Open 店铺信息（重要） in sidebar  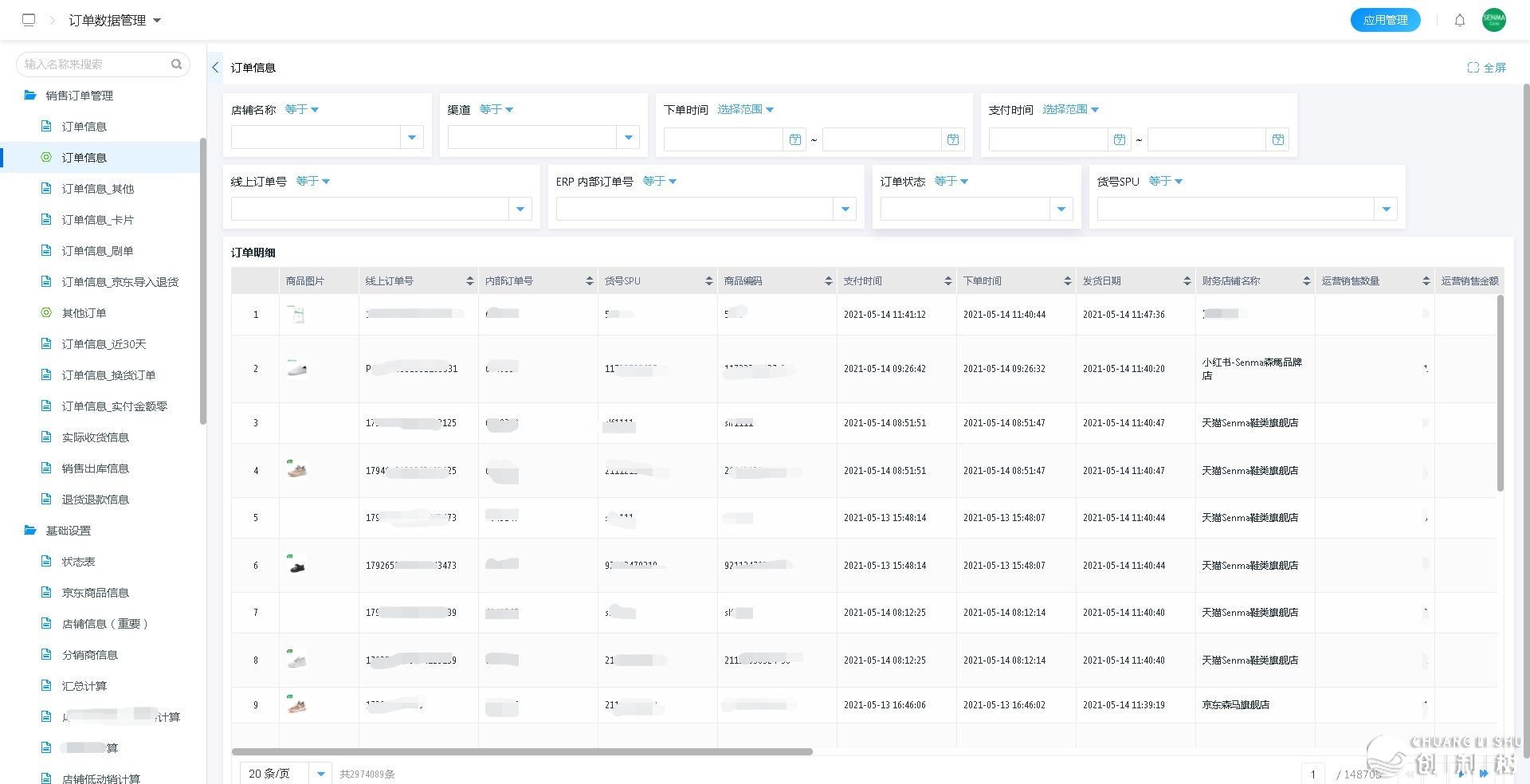pos(105,624)
